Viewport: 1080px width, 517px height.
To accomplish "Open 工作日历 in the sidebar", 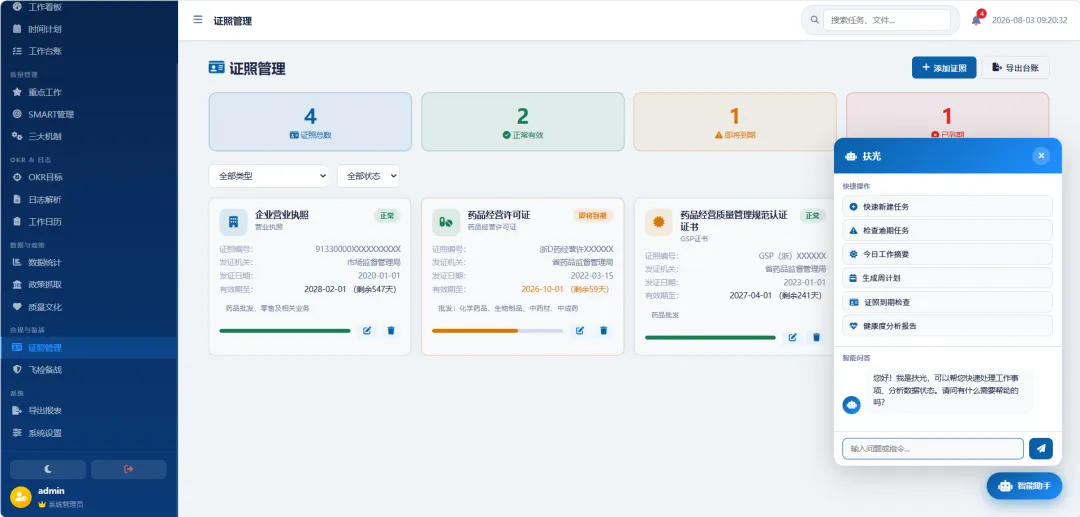I will [88, 222].
